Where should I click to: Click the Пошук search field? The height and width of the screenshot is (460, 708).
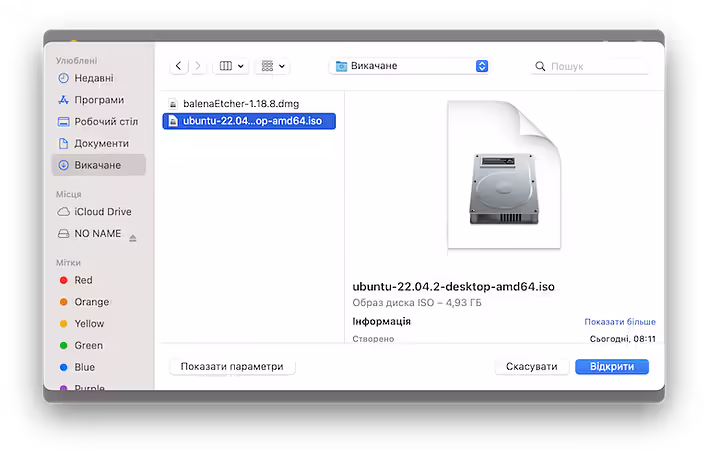(590, 66)
